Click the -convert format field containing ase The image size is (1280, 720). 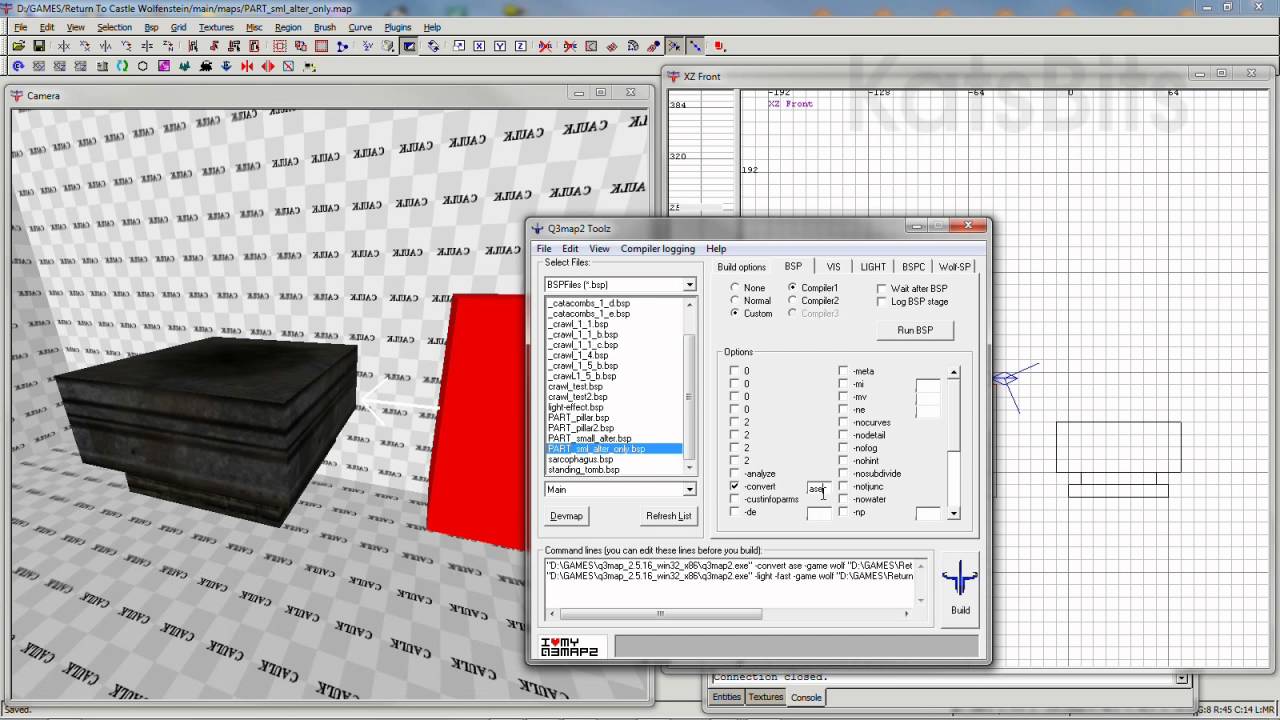click(x=818, y=489)
